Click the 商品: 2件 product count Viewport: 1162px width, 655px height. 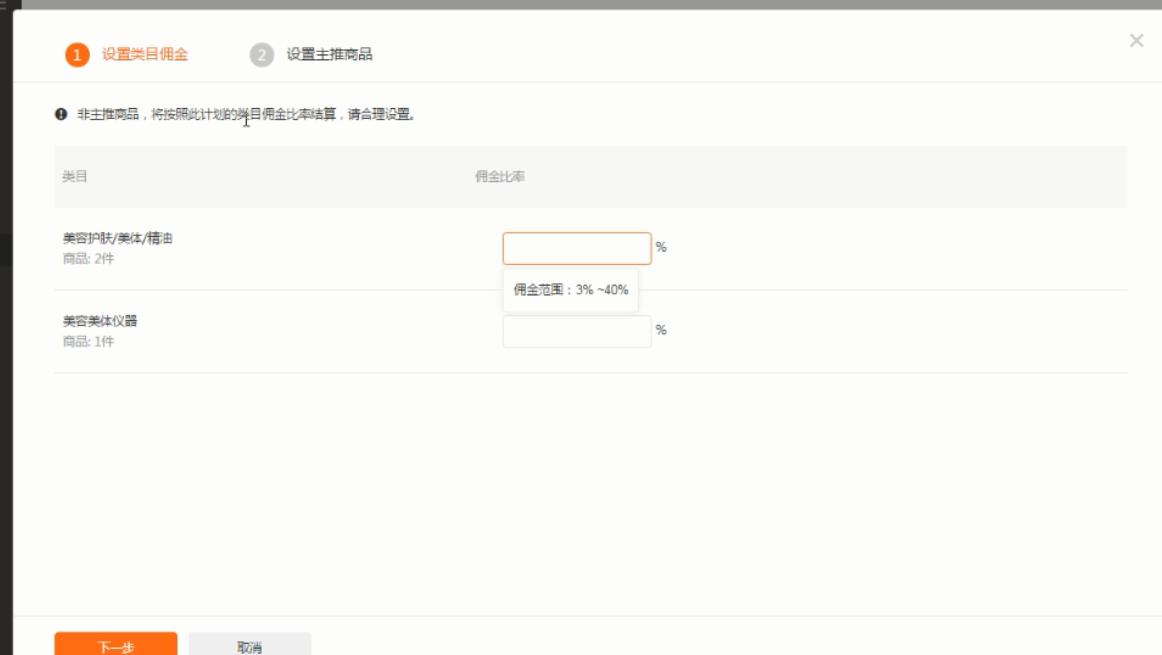88,259
